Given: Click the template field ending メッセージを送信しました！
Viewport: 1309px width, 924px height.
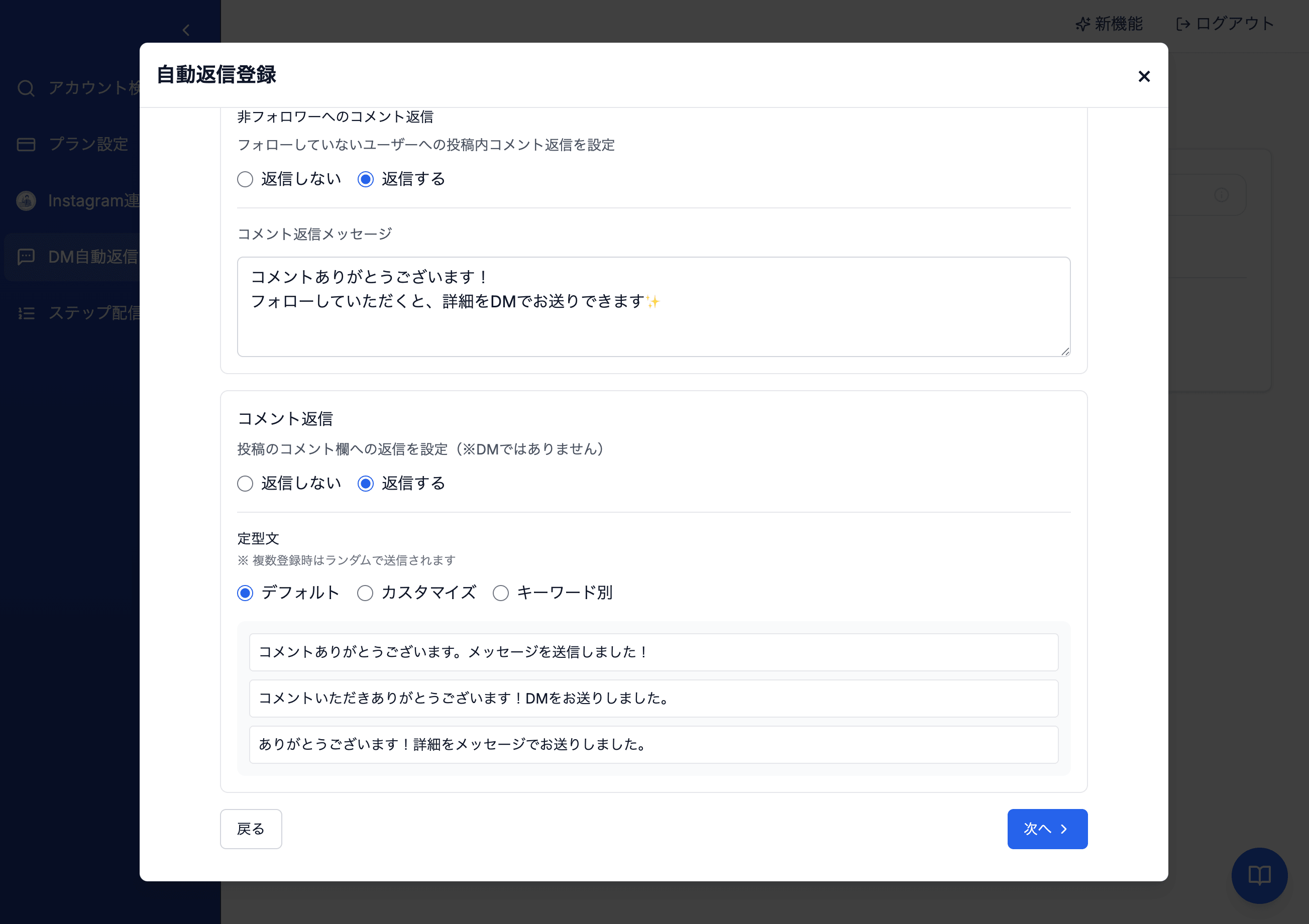Looking at the screenshot, I should point(654,652).
